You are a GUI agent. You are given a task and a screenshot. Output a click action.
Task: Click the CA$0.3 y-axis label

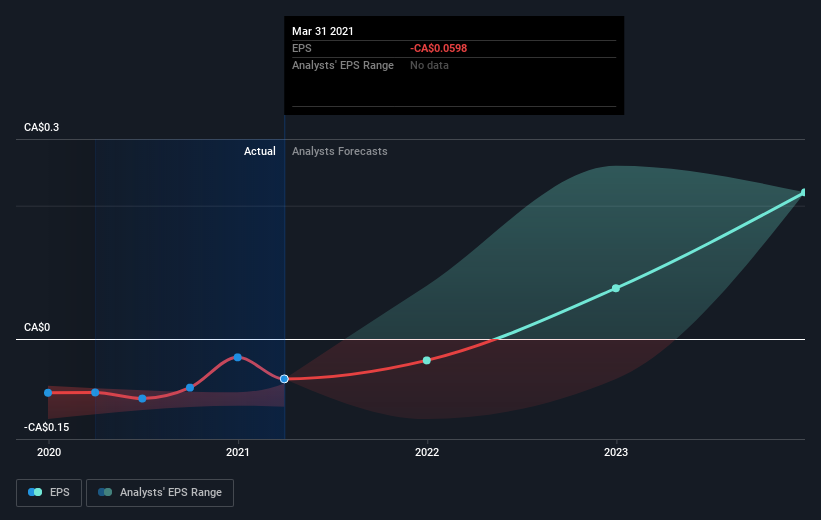41,127
